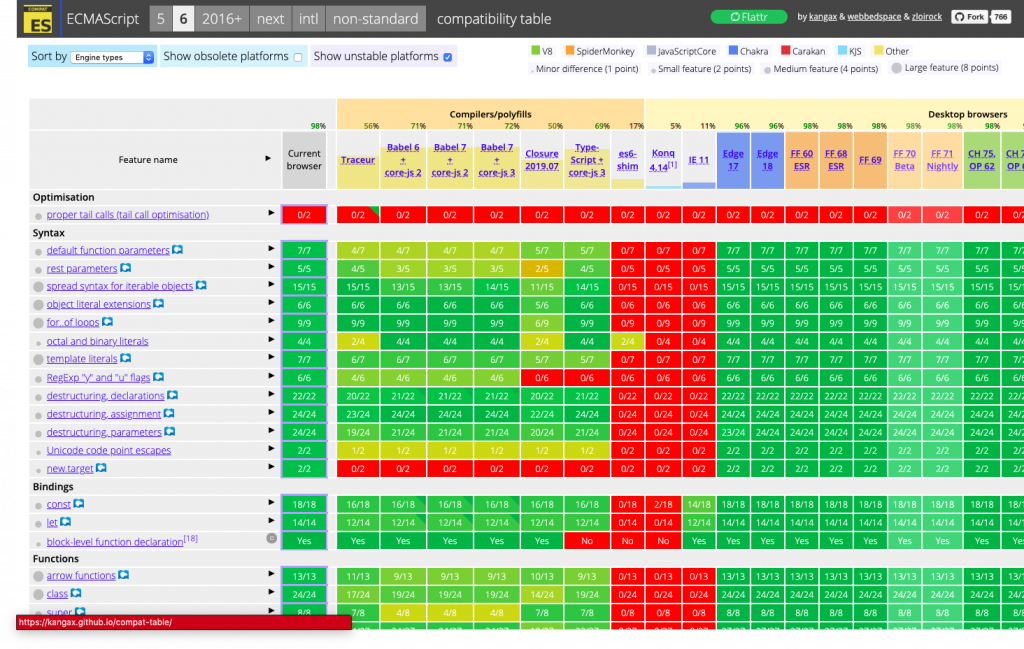Open flag icon beside new.target
1024x649 pixels.
pyautogui.click(x=101, y=467)
